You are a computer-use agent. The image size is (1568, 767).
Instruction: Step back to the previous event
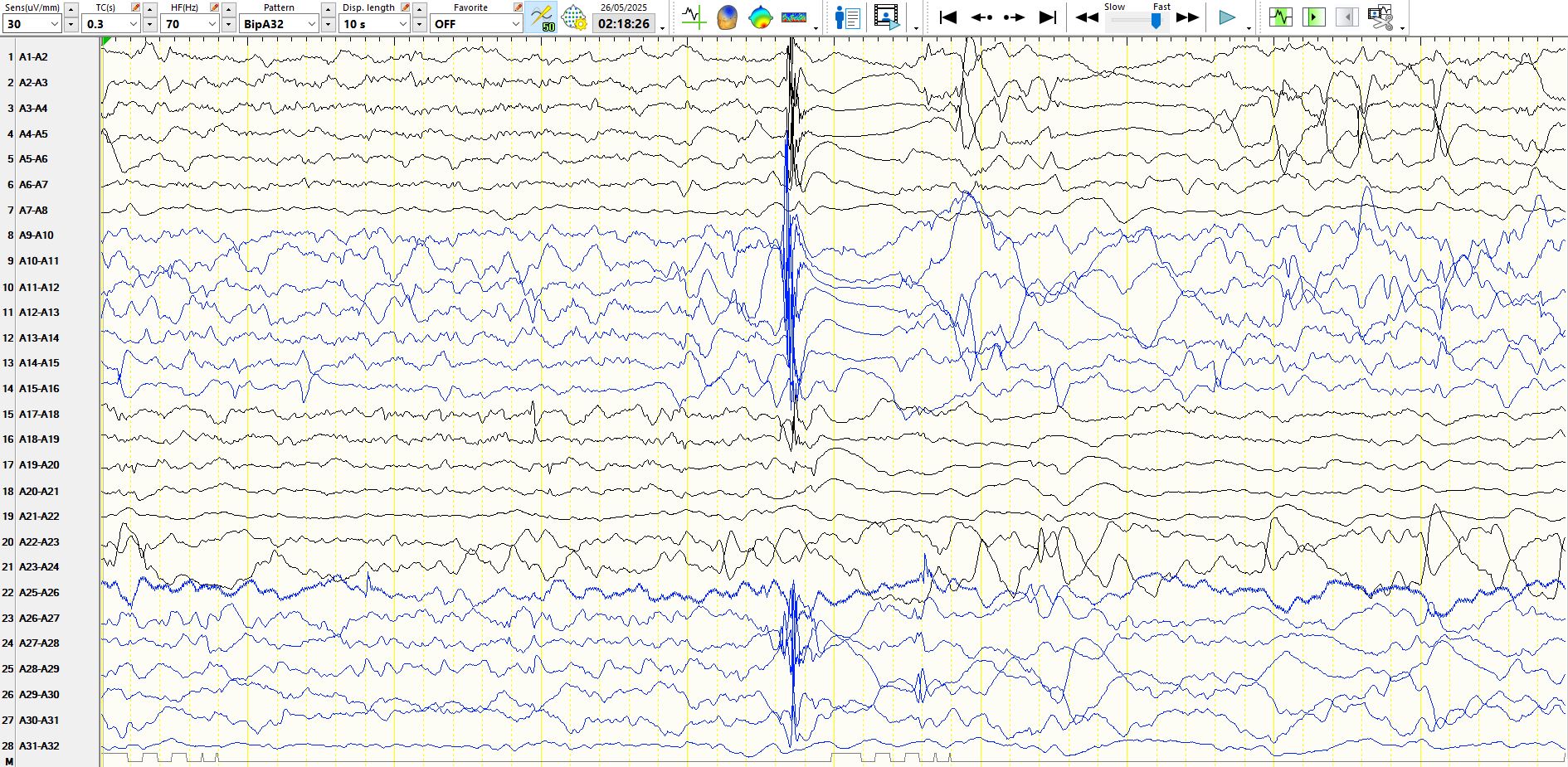click(x=981, y=17)
